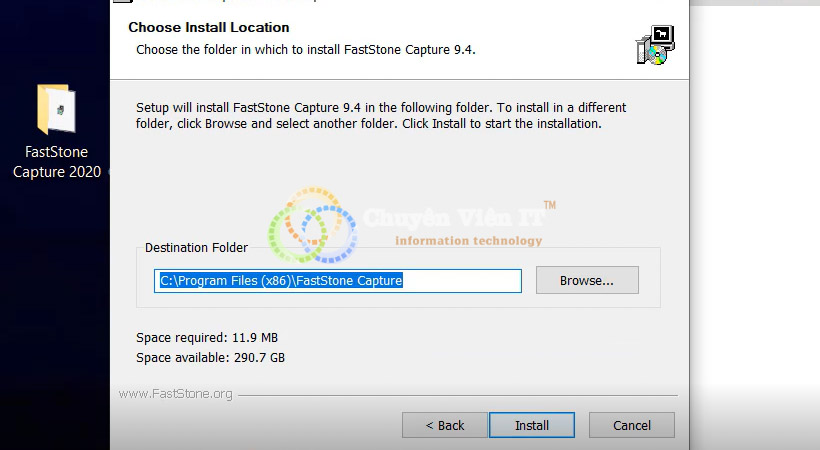The width and height of the screenshot is (820, 450).
Task: Go back with the < Back button
Action: click(444, 425)
